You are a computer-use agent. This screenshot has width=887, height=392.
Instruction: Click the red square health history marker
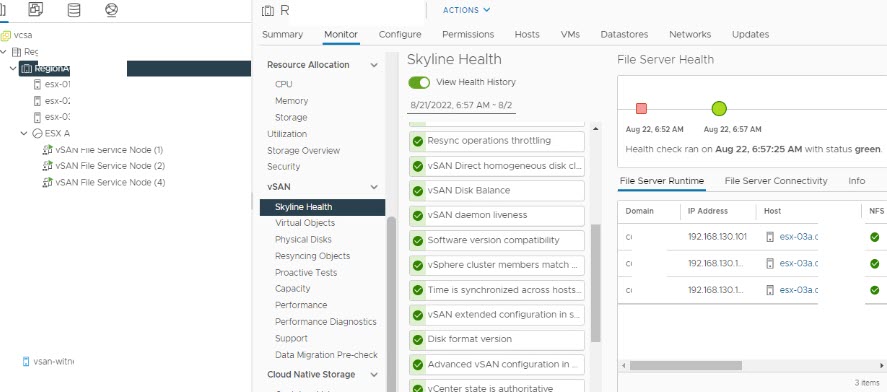point(641,109)
